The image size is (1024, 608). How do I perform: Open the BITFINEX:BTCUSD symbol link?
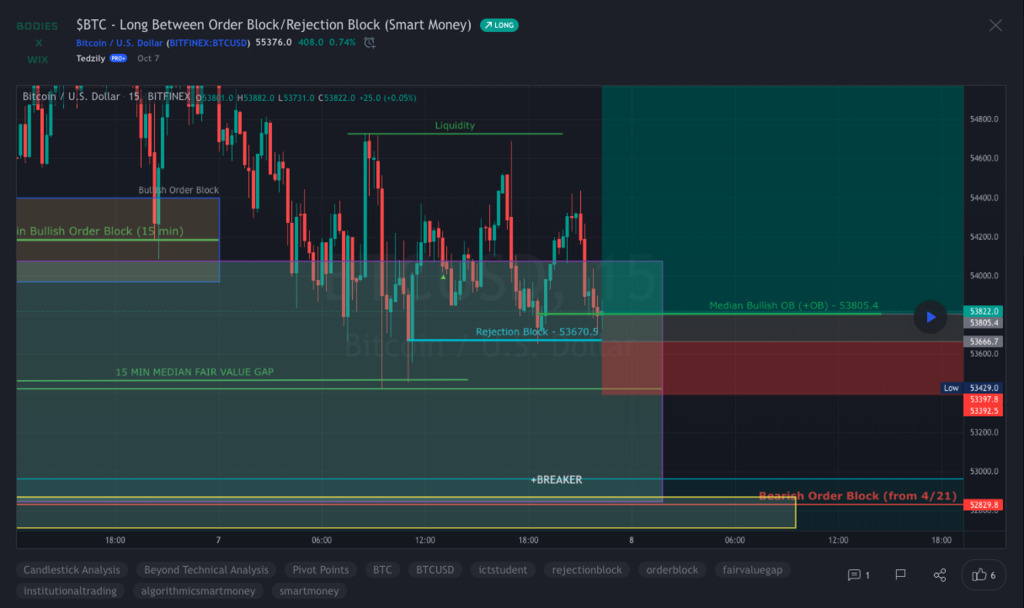pyautogui.click(x=209, y=43)
